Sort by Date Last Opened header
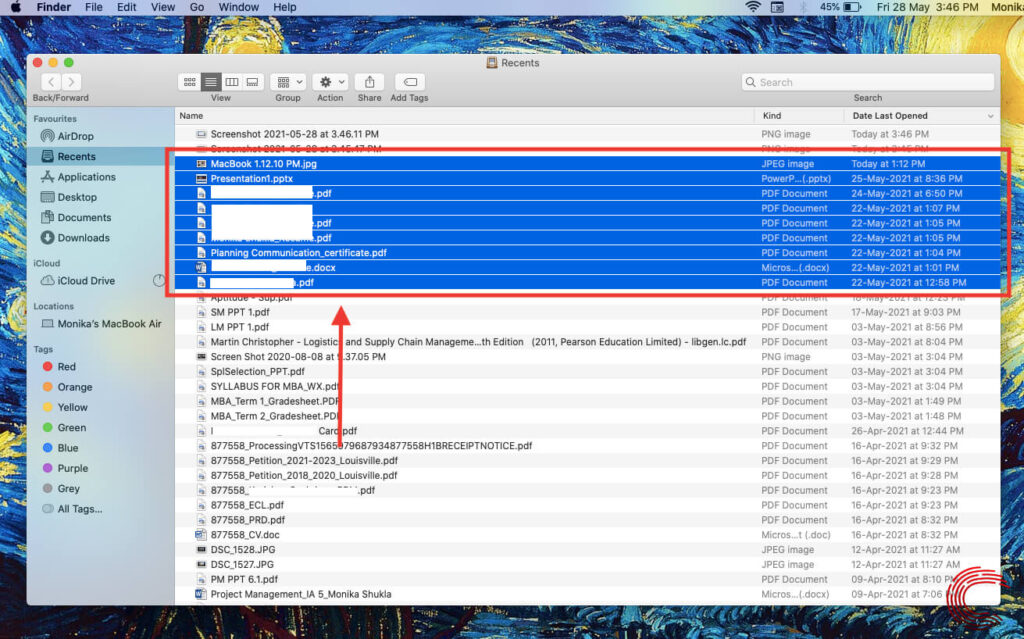Screen dimensions: 1024x639 (x=889, y=116)
